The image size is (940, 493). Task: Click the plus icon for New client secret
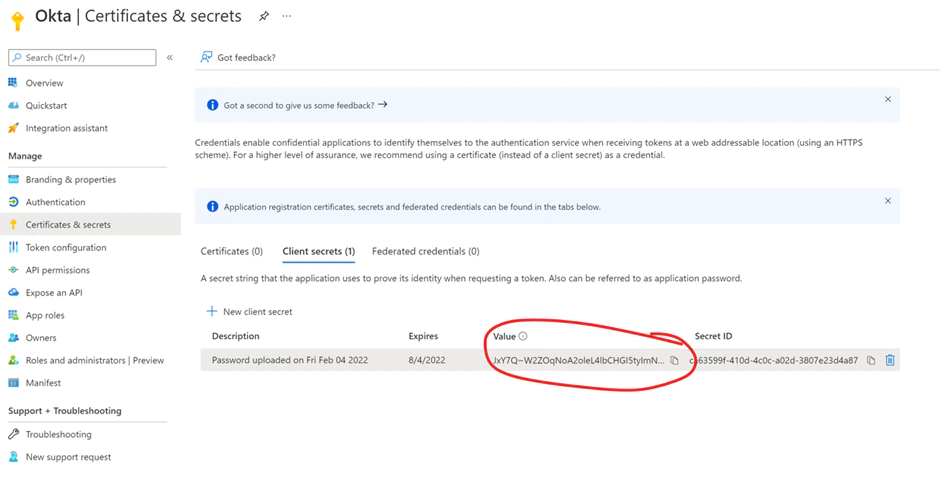[x=212, y=311]
